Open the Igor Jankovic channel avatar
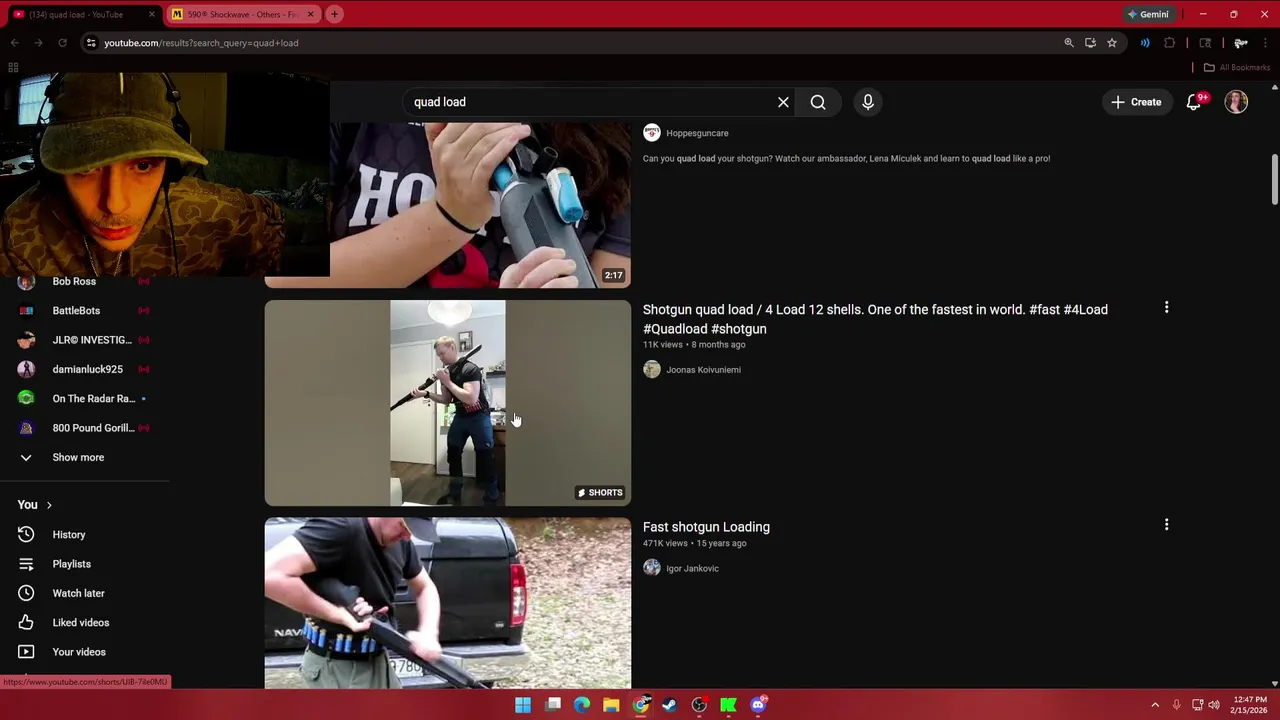Viewport: 1280px width, 720px height. coord(652,568)
